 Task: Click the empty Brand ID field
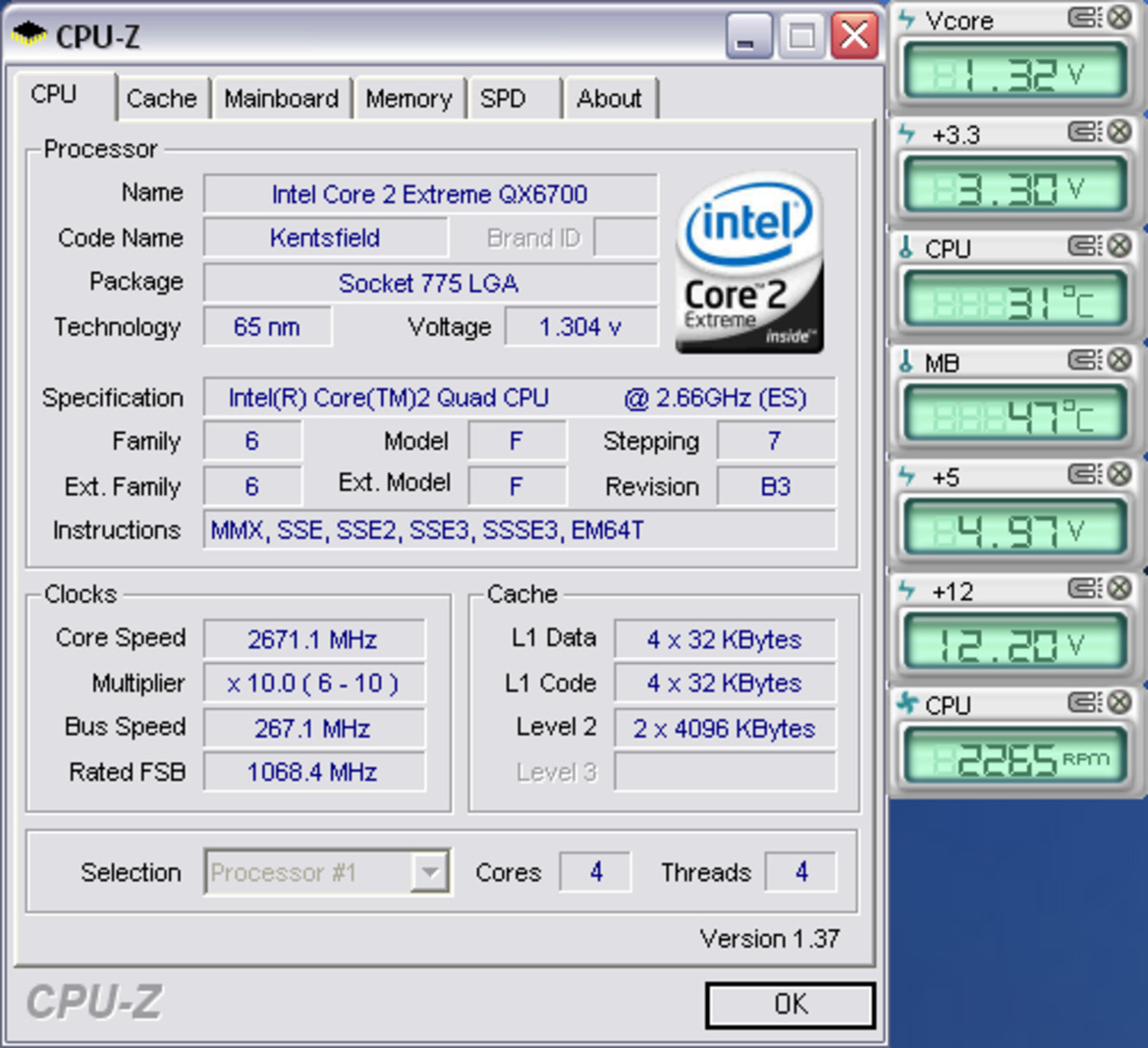click(626, 238)
